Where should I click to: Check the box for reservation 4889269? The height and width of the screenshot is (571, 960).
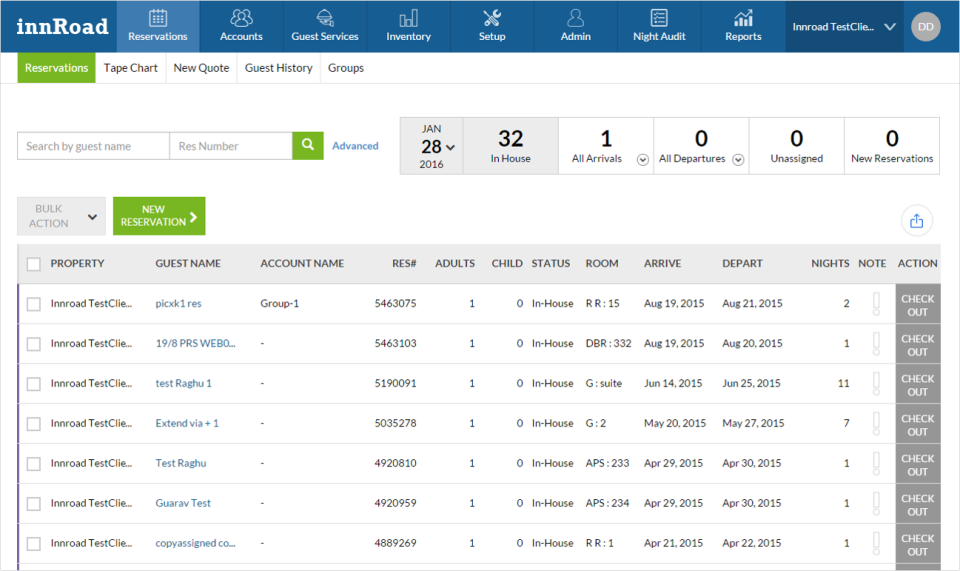tap(34, 543)
